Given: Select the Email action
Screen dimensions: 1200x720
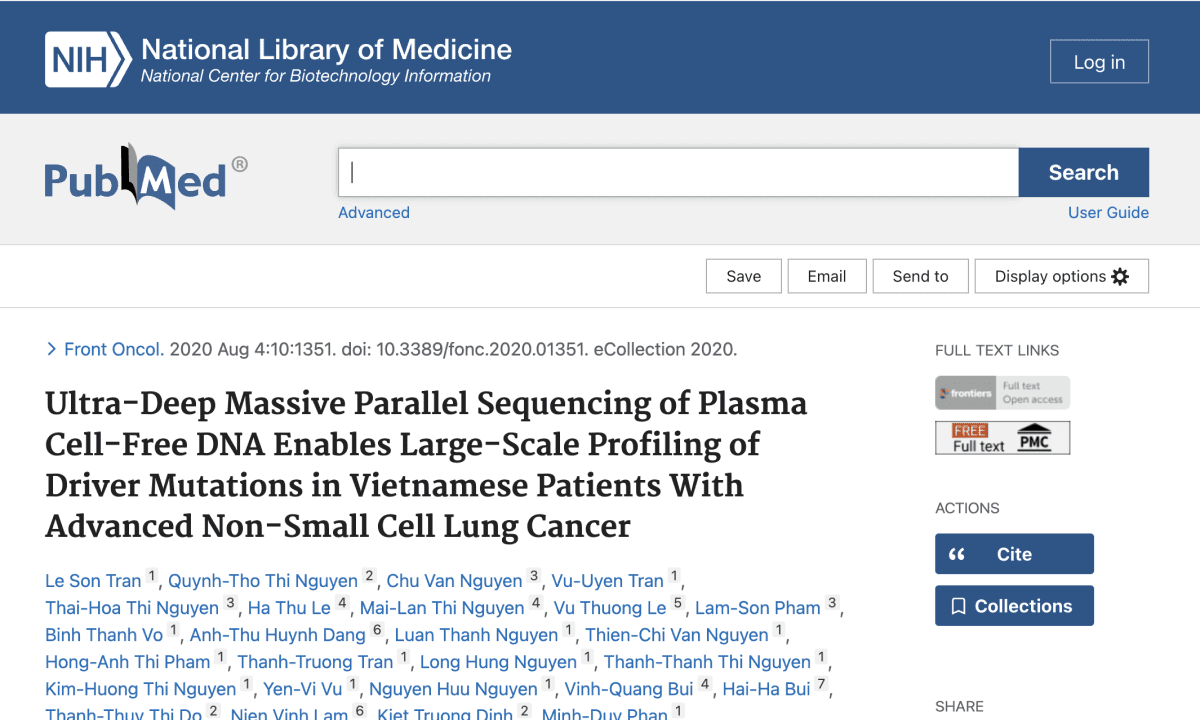Looking at the screenshot, I should [827, 276].
